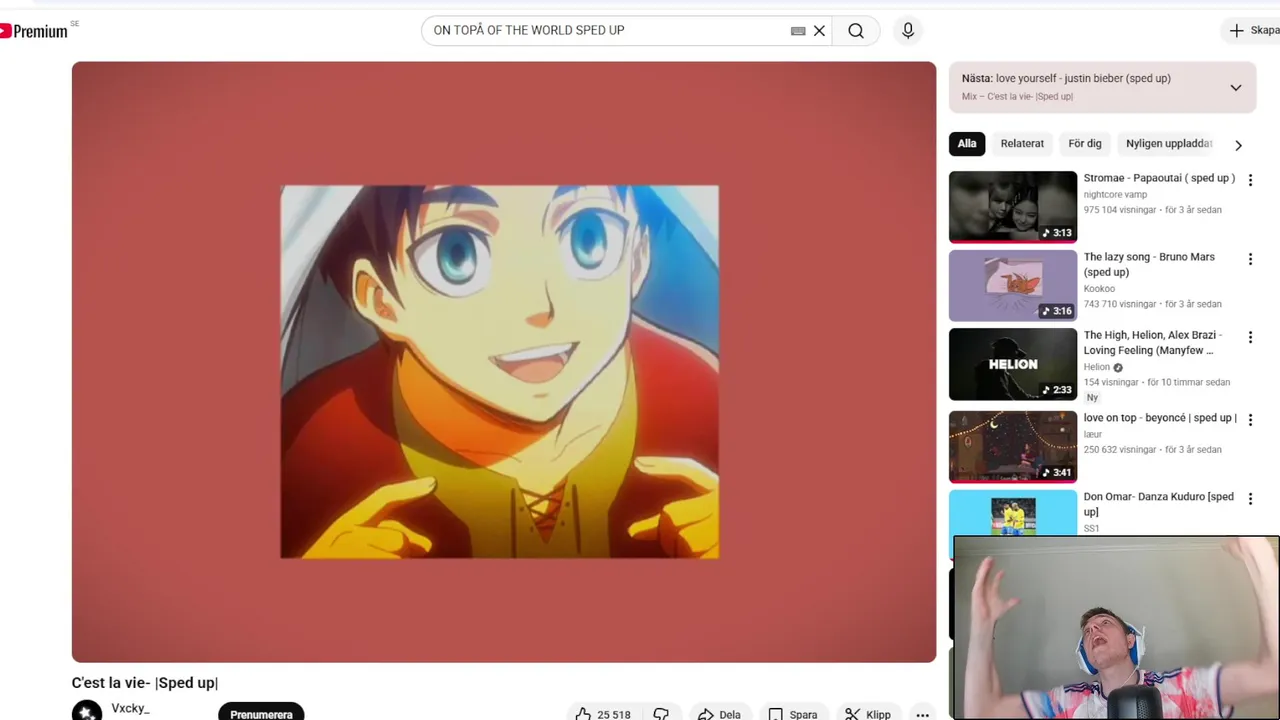Screen dimensions: 1280x720
Task: Subscribe with the Prenumerera button
Action: pyautogui.click(x=261, y=712)
